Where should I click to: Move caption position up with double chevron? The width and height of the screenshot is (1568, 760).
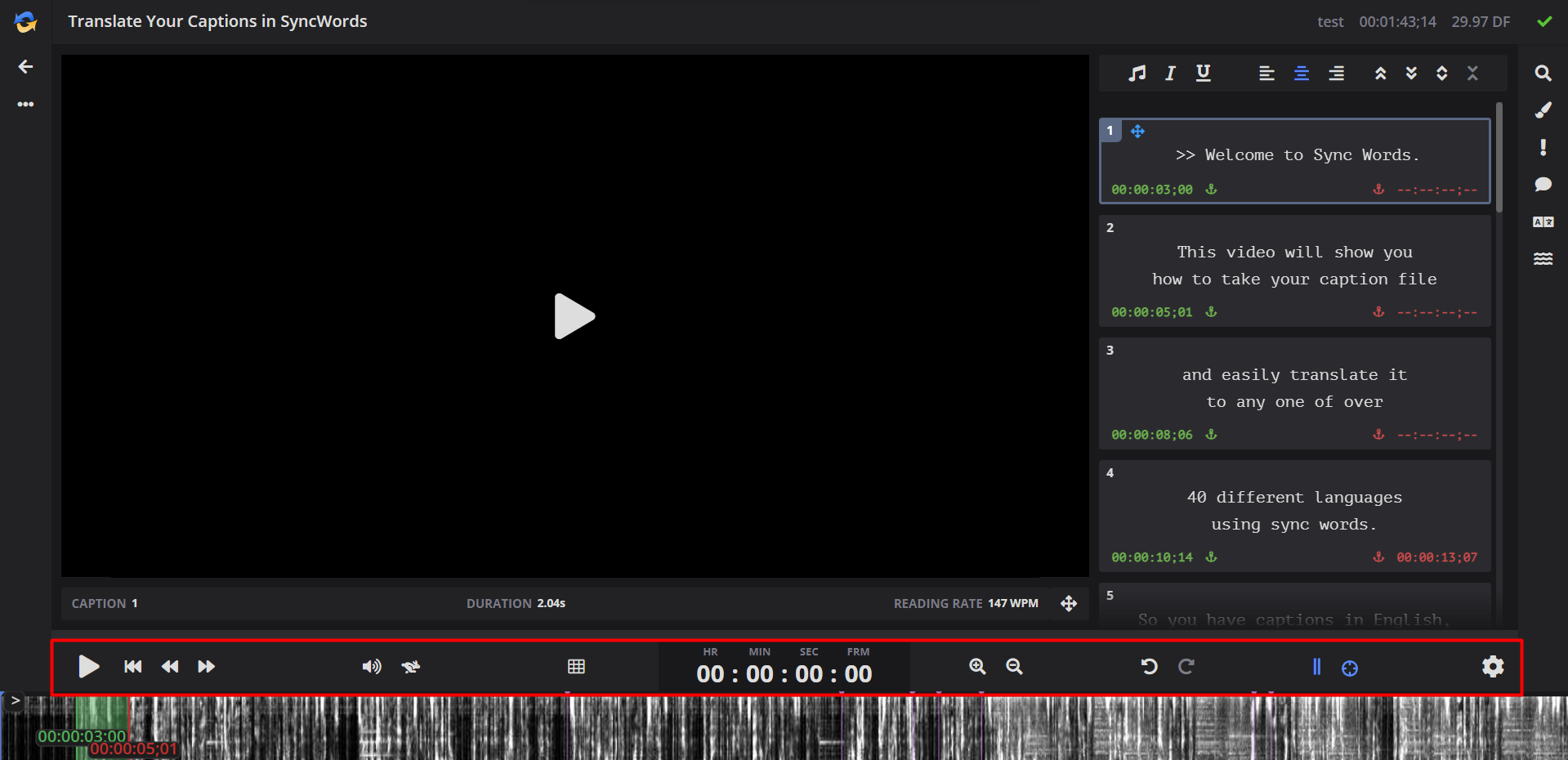click(1381, 74)
